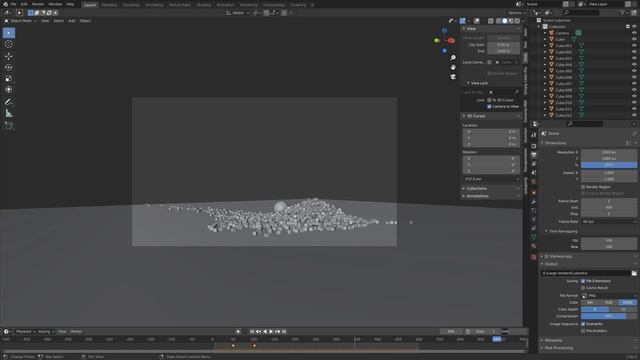Image resolution: width=640 pixels, height=360 pixels.
Task: Click the red X axis gizmo handle
Action: coord(451,40)
